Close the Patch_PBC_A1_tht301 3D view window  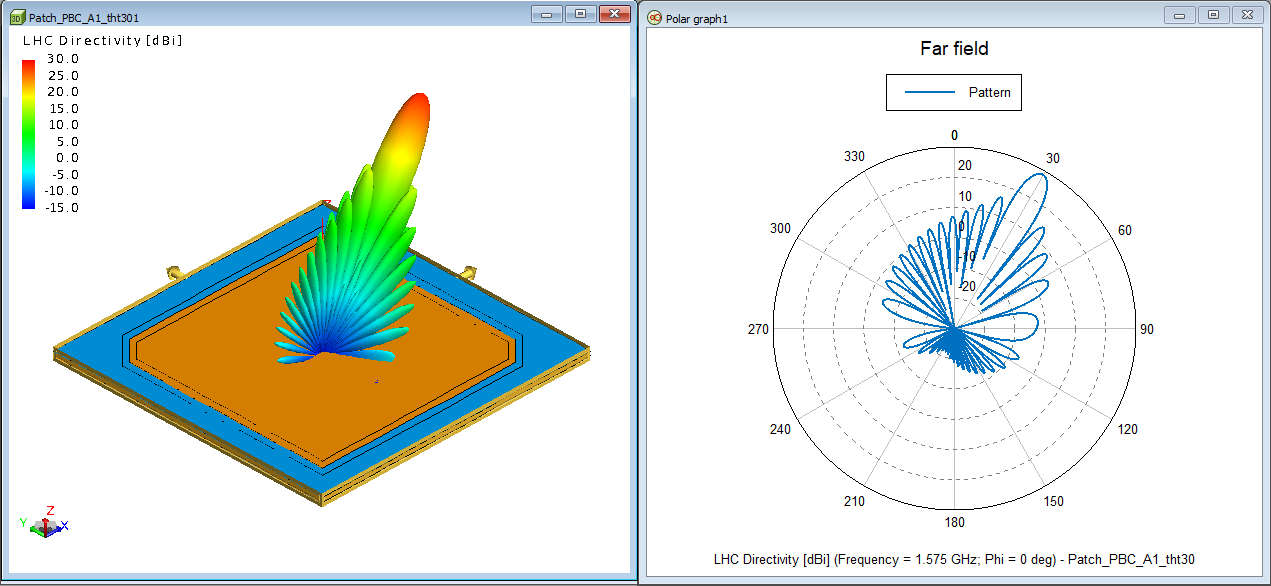tap(611, 14)
